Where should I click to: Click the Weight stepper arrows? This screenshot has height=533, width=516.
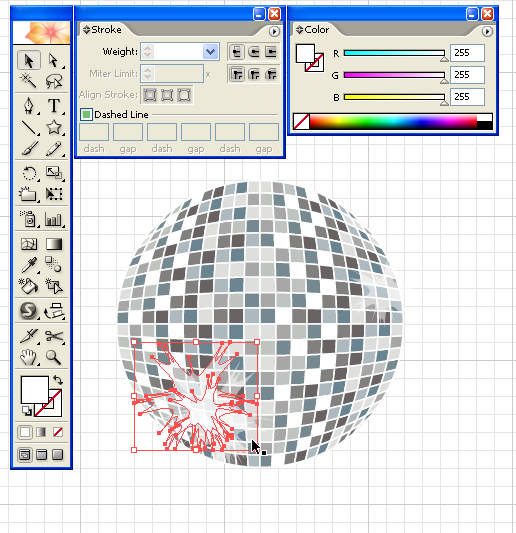pyautogui.click(x=148, y=52)
